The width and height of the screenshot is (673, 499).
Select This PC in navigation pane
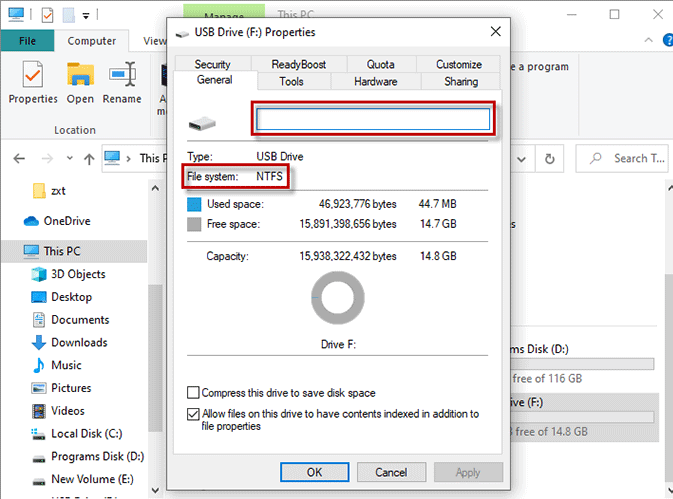(74, 251)
